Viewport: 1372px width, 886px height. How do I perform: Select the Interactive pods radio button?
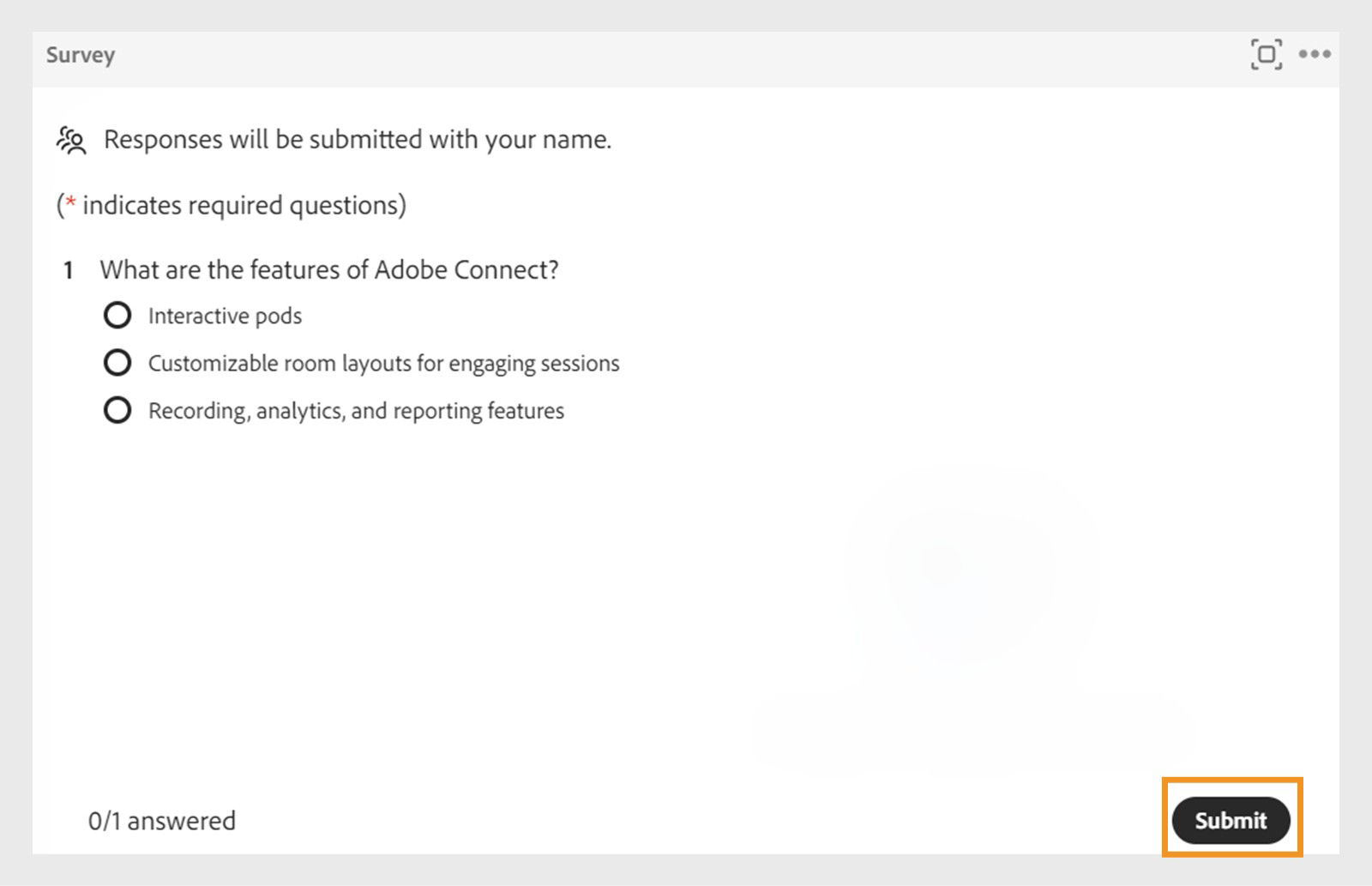tap(118, 315)
